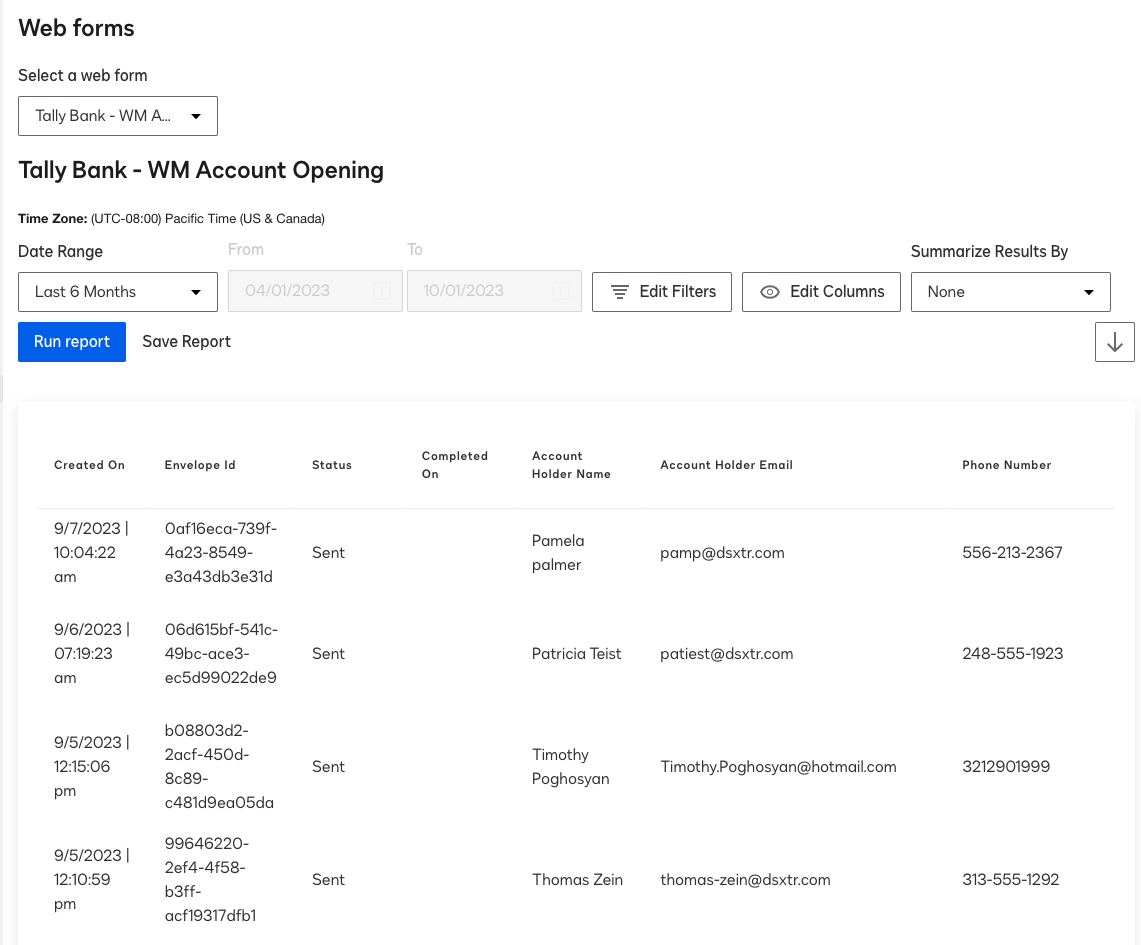Image resolution: width=1141 pixels, height=945 pixels.
Task: Open the Summarize Results By dropdown
Action: (1010, 291)
